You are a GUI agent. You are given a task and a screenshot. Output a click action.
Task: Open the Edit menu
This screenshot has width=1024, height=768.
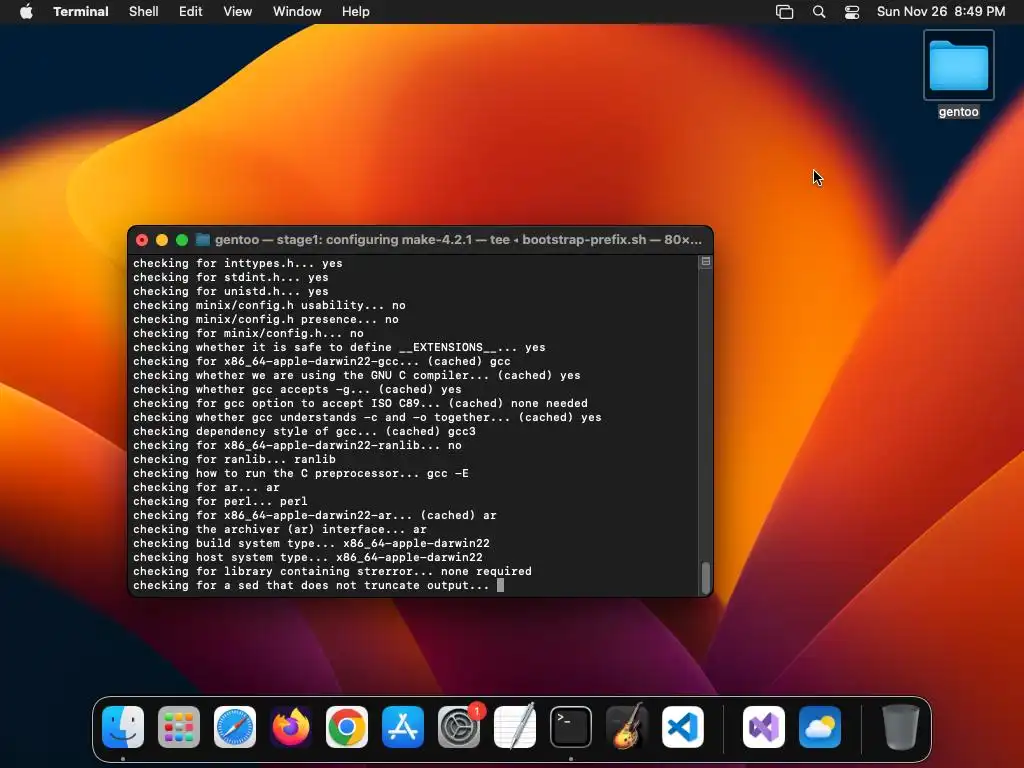[x=191, y=12]
